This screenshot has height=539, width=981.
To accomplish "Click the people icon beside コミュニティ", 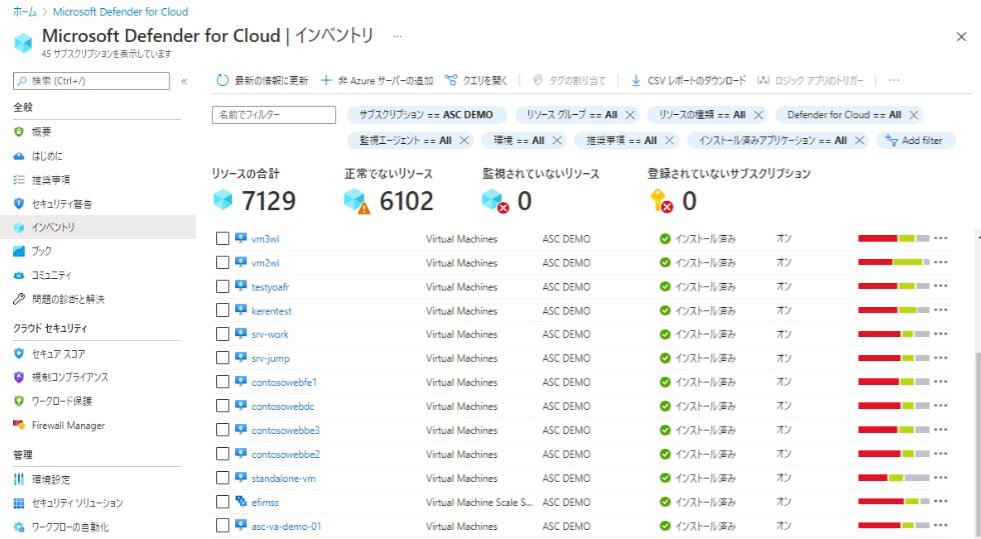I will [19, 275].
